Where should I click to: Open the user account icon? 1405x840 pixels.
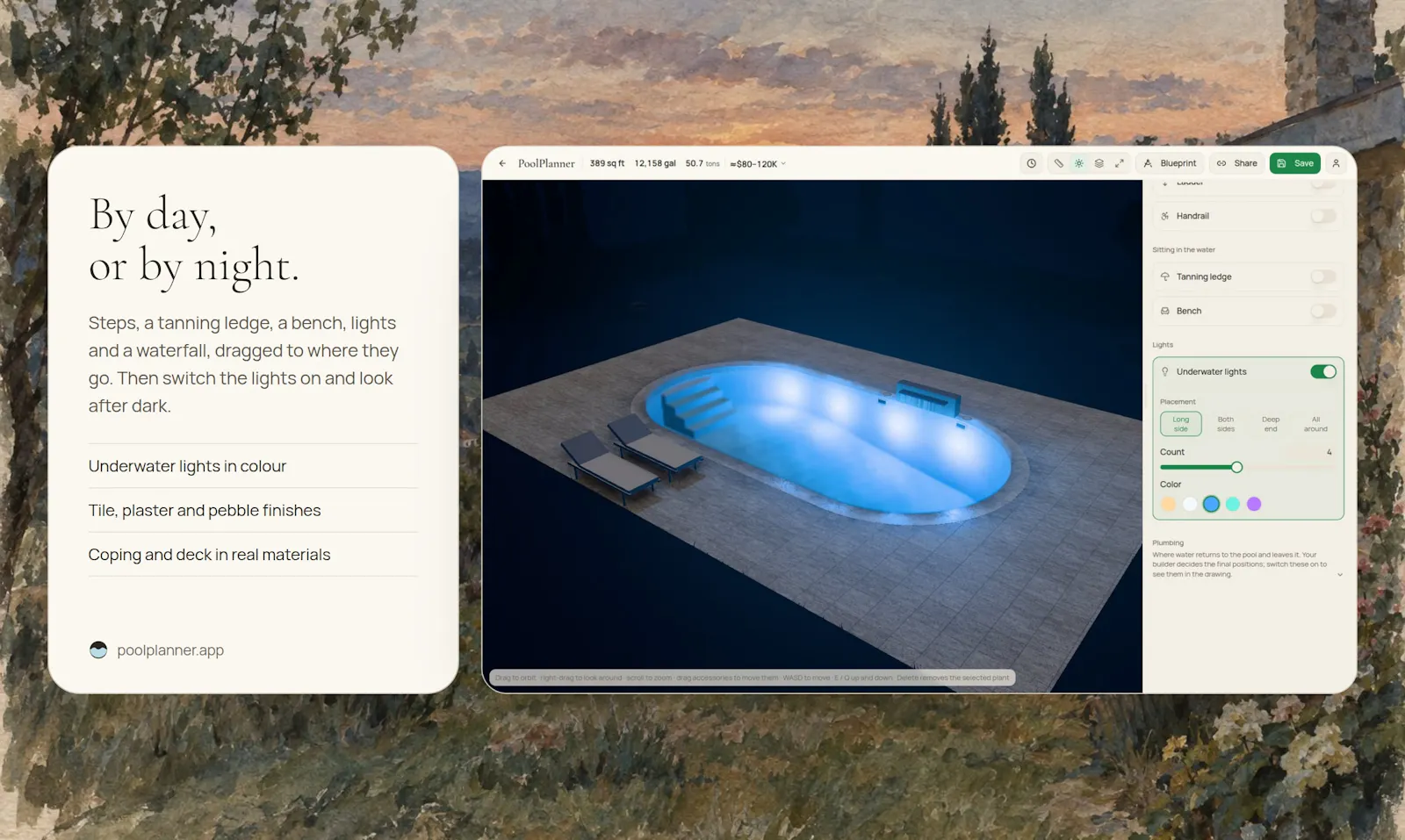click(1336, 163)
